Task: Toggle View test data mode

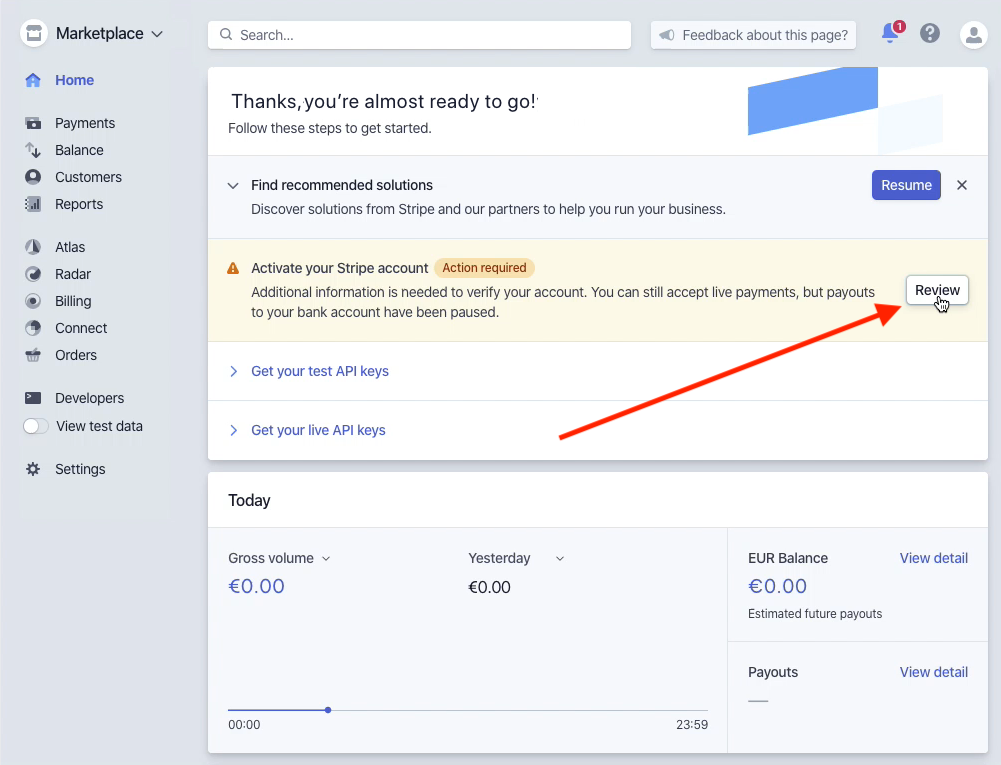Action: point(35,425)
